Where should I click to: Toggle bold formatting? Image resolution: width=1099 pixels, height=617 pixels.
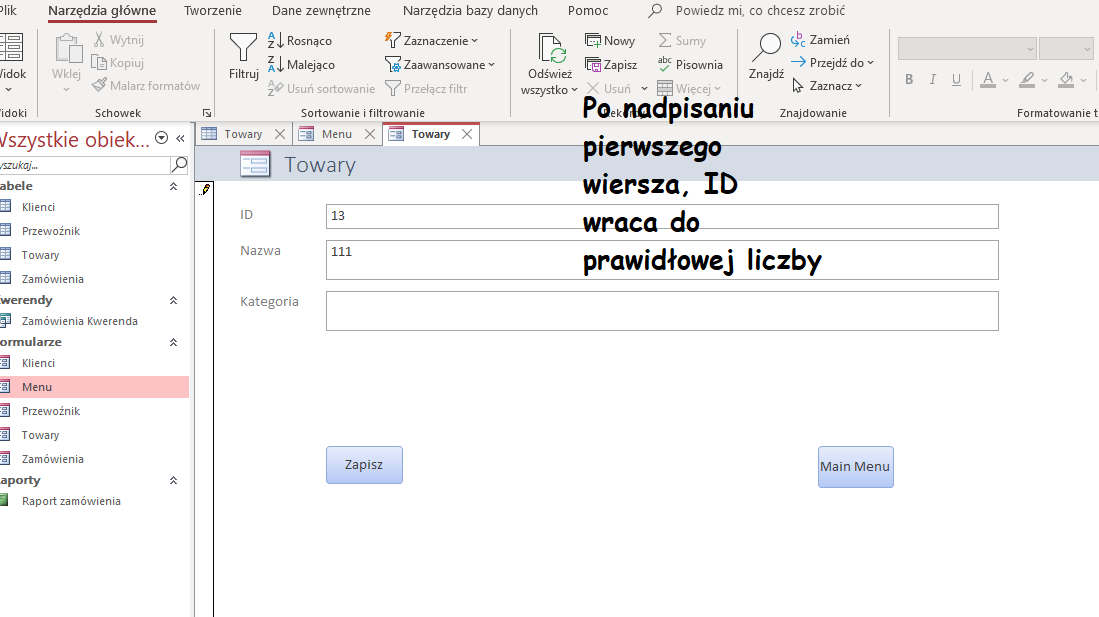(x=909, y=79)
